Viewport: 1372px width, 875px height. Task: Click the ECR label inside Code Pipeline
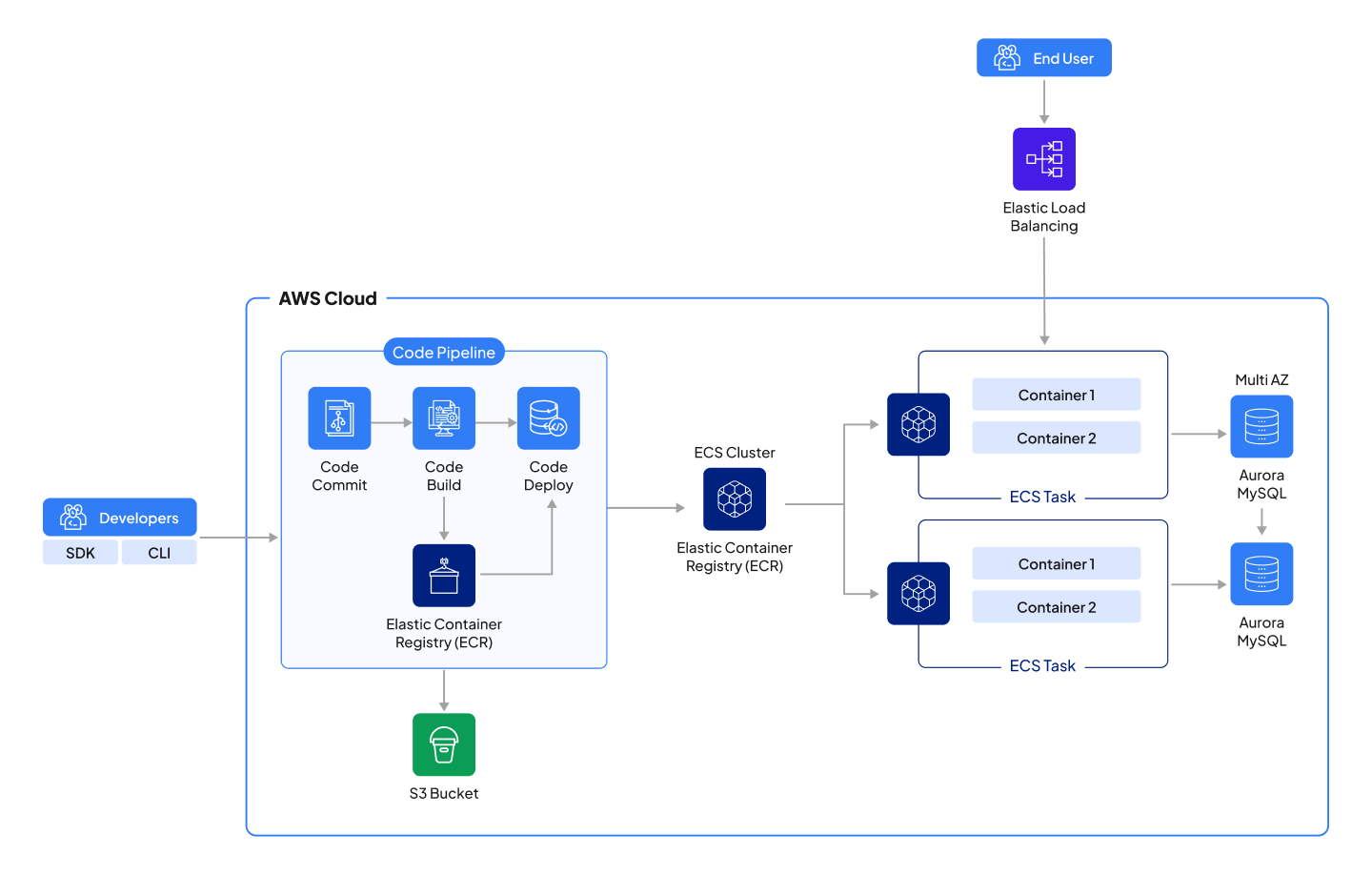(444, 633)
